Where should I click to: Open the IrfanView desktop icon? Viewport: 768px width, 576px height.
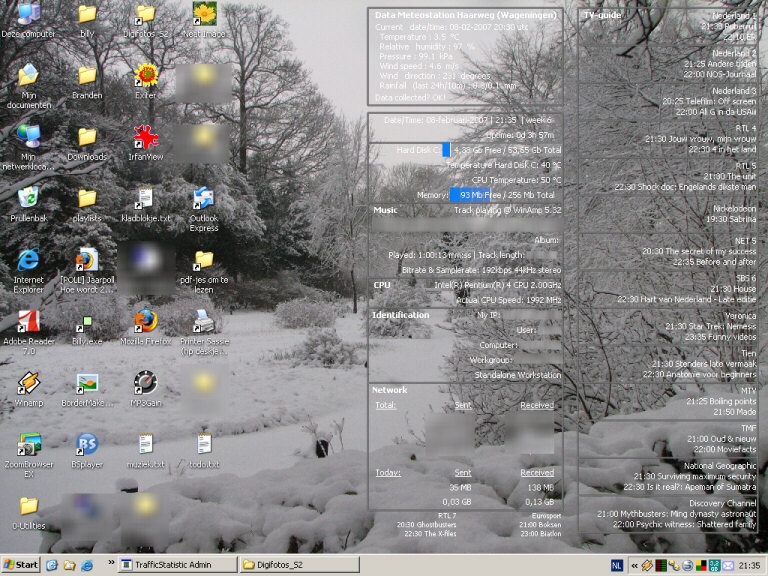point(146,137)
